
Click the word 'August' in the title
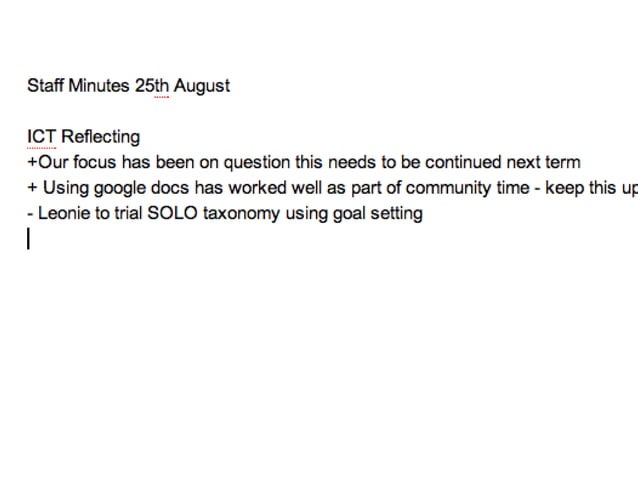(x=202, y=87)
